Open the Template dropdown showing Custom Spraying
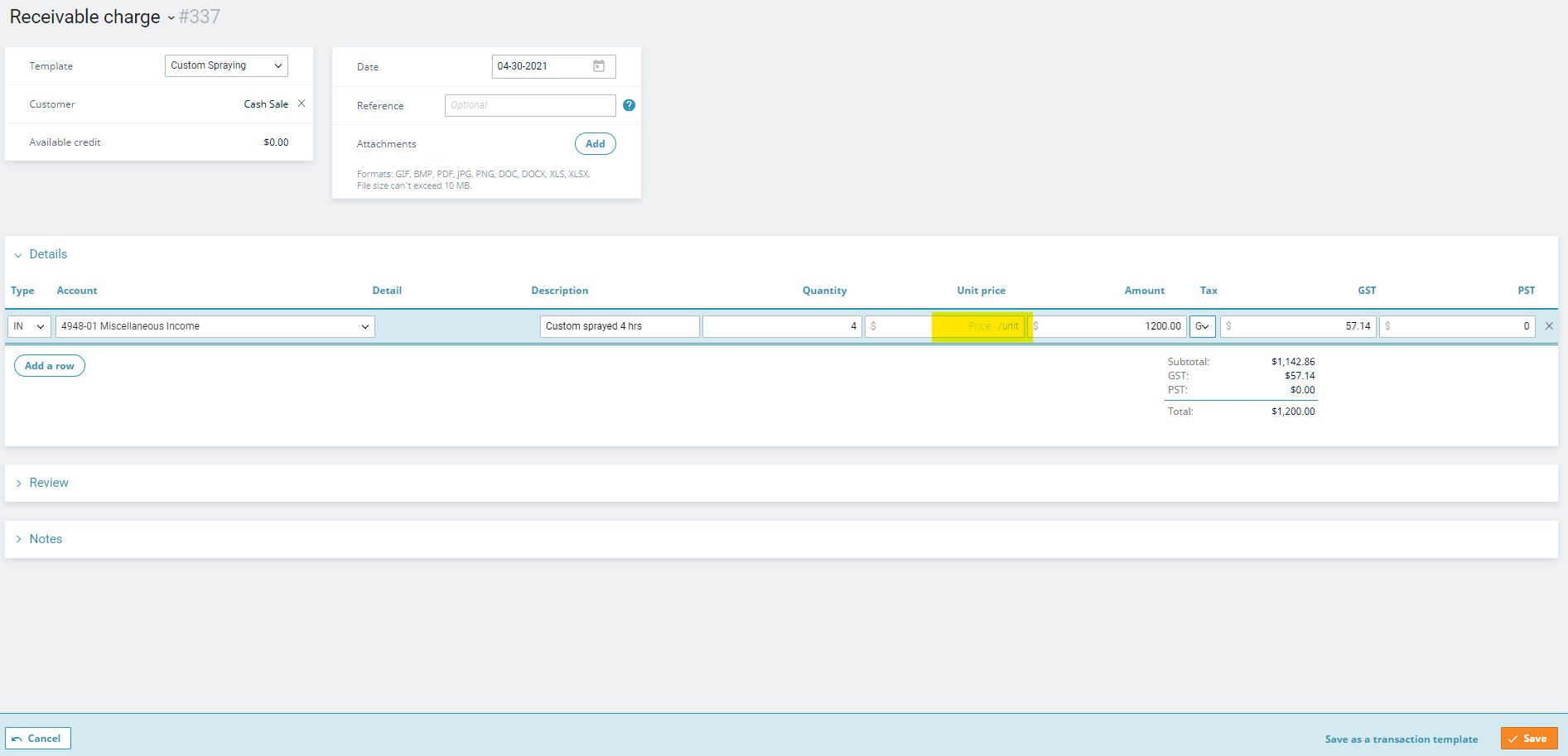The height and width of the screenshot is (756, 1568). click(226, 66)
